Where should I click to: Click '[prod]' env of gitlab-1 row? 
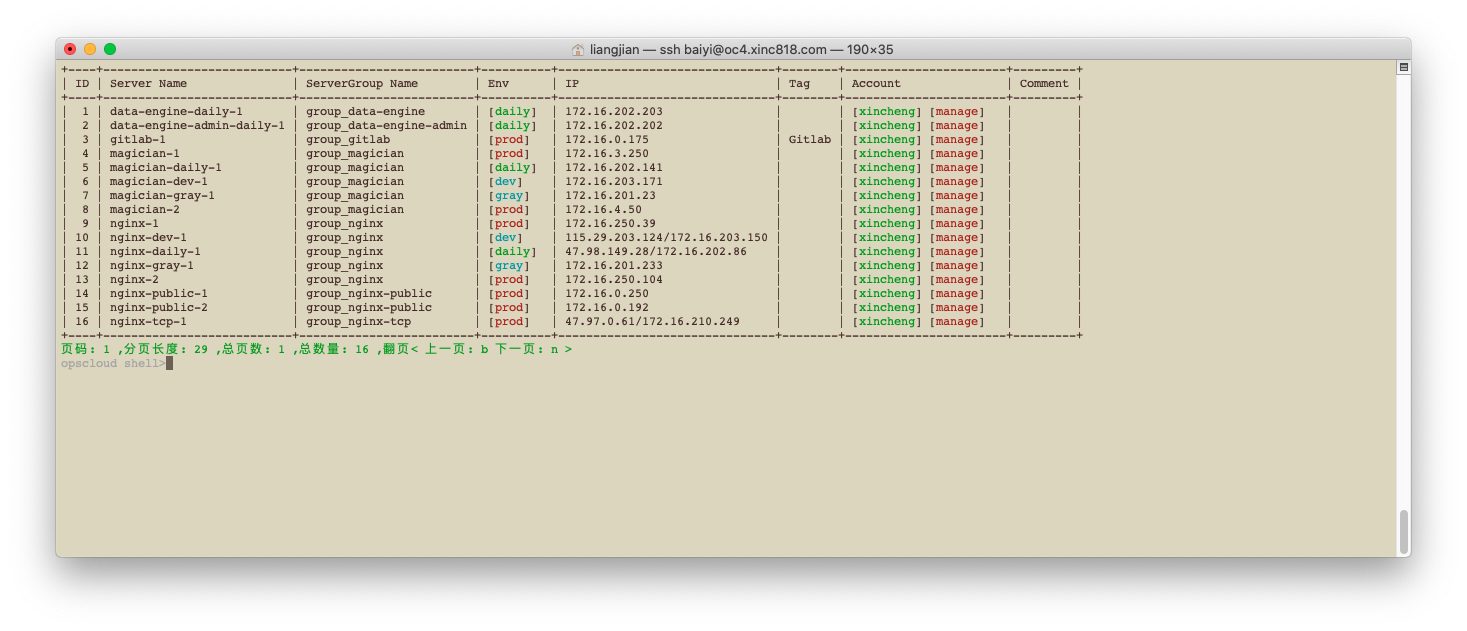pos(509,140)
